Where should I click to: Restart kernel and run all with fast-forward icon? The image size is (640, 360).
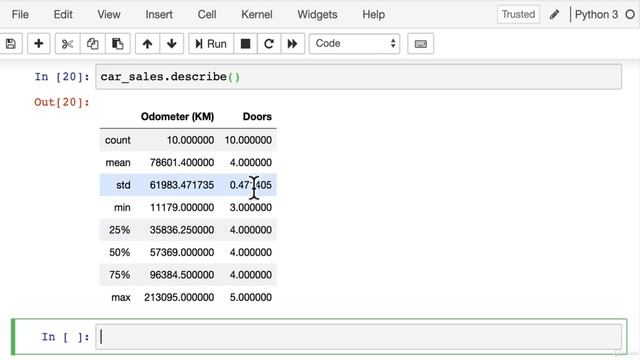(292, 44)
